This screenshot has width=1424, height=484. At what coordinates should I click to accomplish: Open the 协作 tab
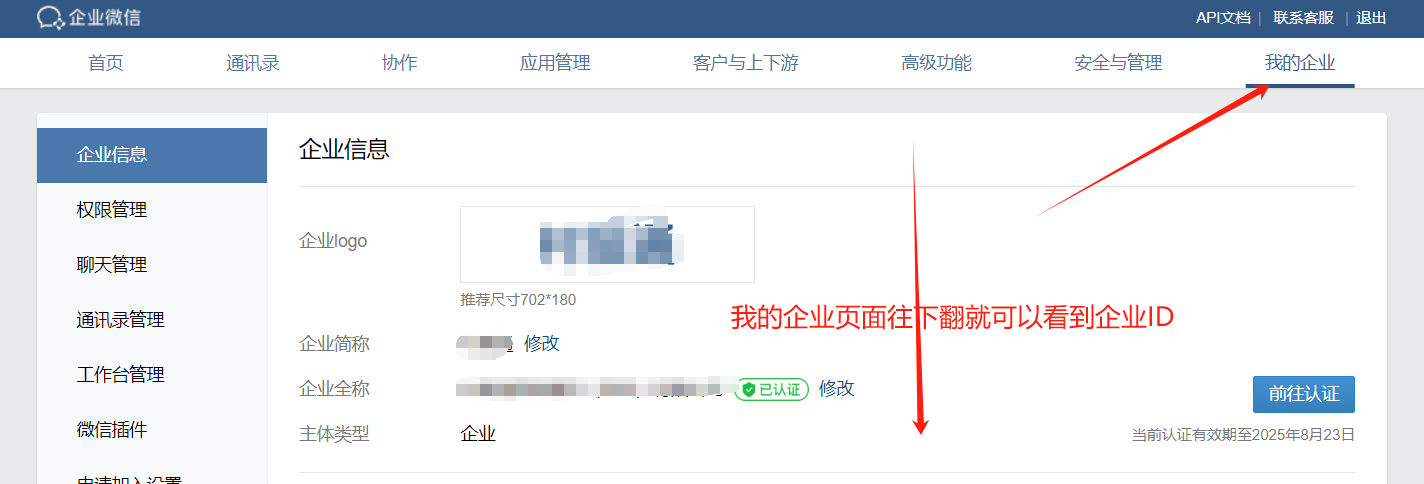point(400,63)
